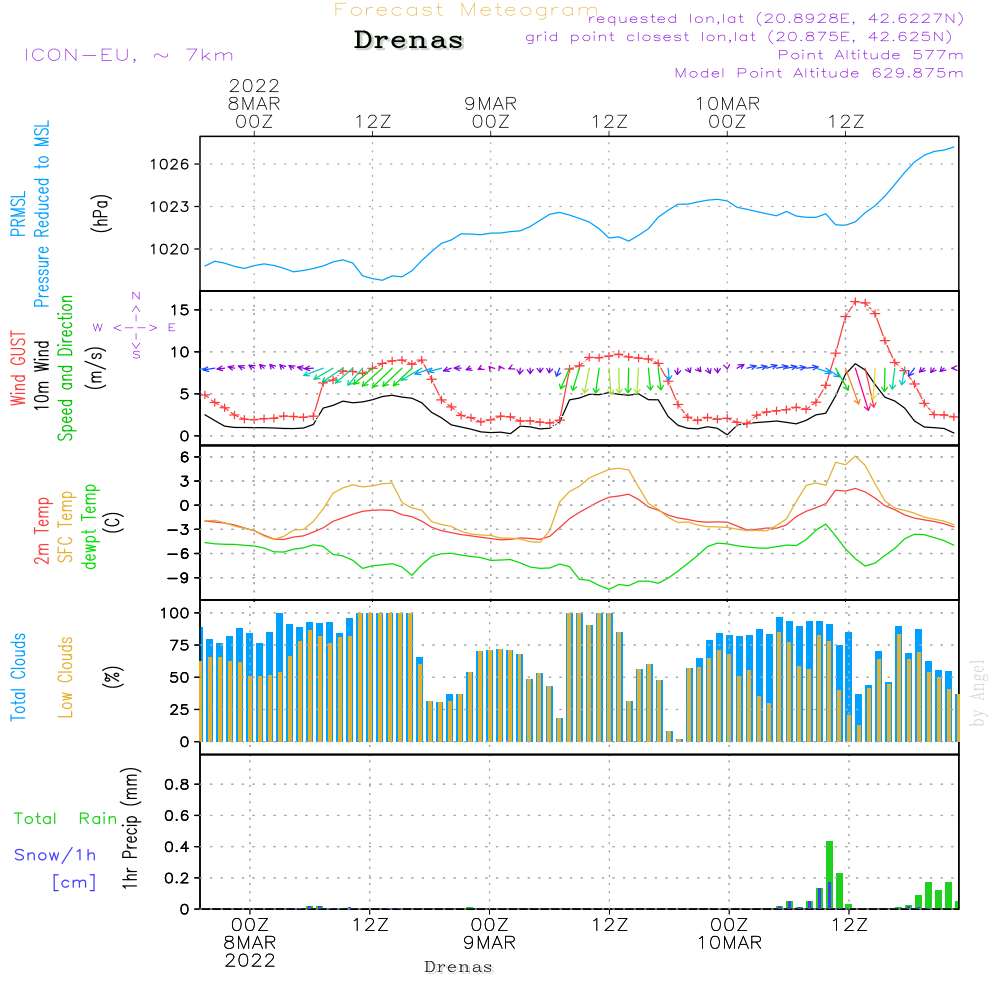The width and height of the screenshot is (1000, 1000).
Task: Click the PRMSL Pressure Reduced to MSL label
Action: point(30,214)
